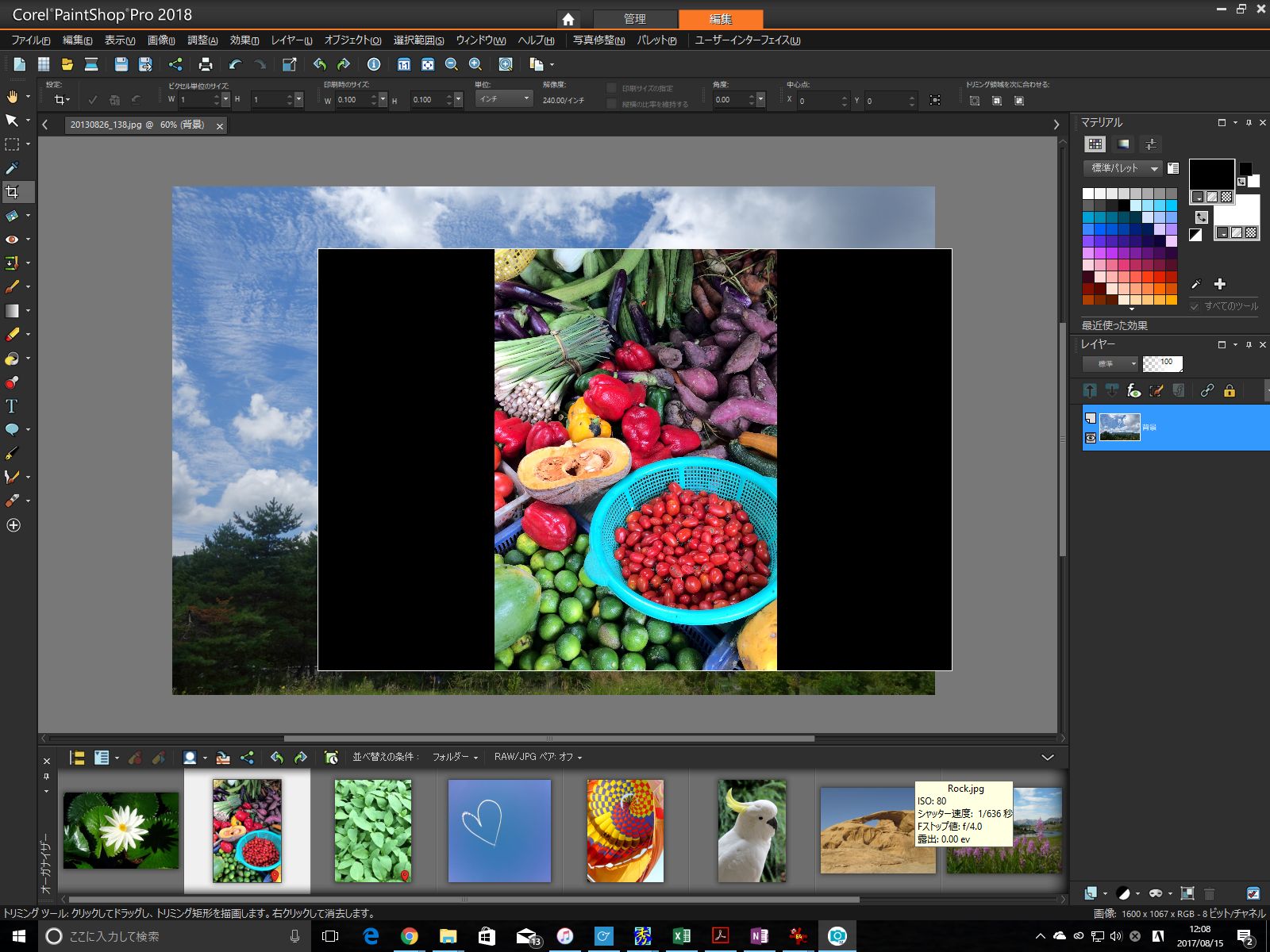Viewport: 1270px width, 952px height.
Task: Click the layer link chain icon
Action: [x=1207, y=390]
